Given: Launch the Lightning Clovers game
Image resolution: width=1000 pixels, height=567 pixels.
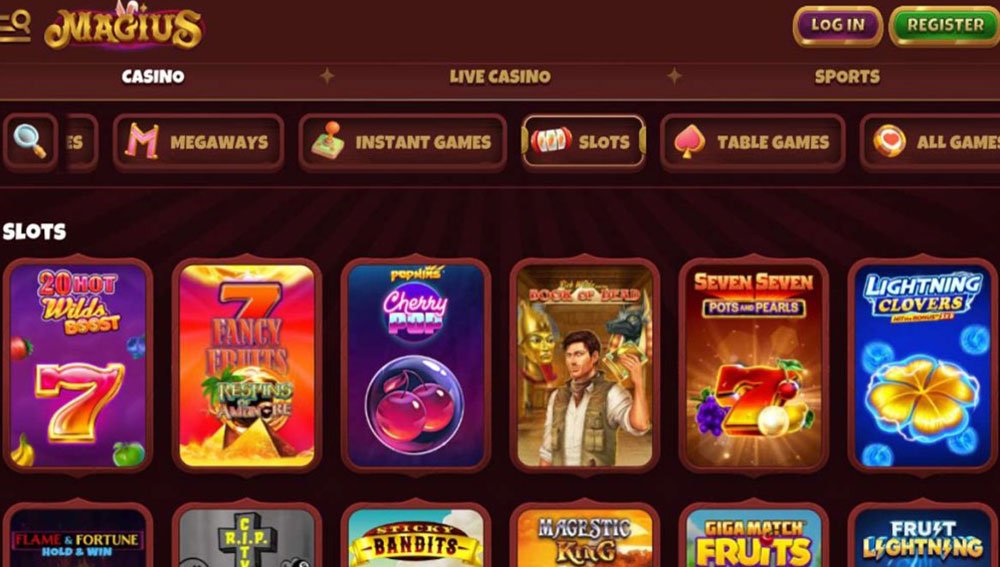Looking at the screenshot, I should [x=923, y=366].
